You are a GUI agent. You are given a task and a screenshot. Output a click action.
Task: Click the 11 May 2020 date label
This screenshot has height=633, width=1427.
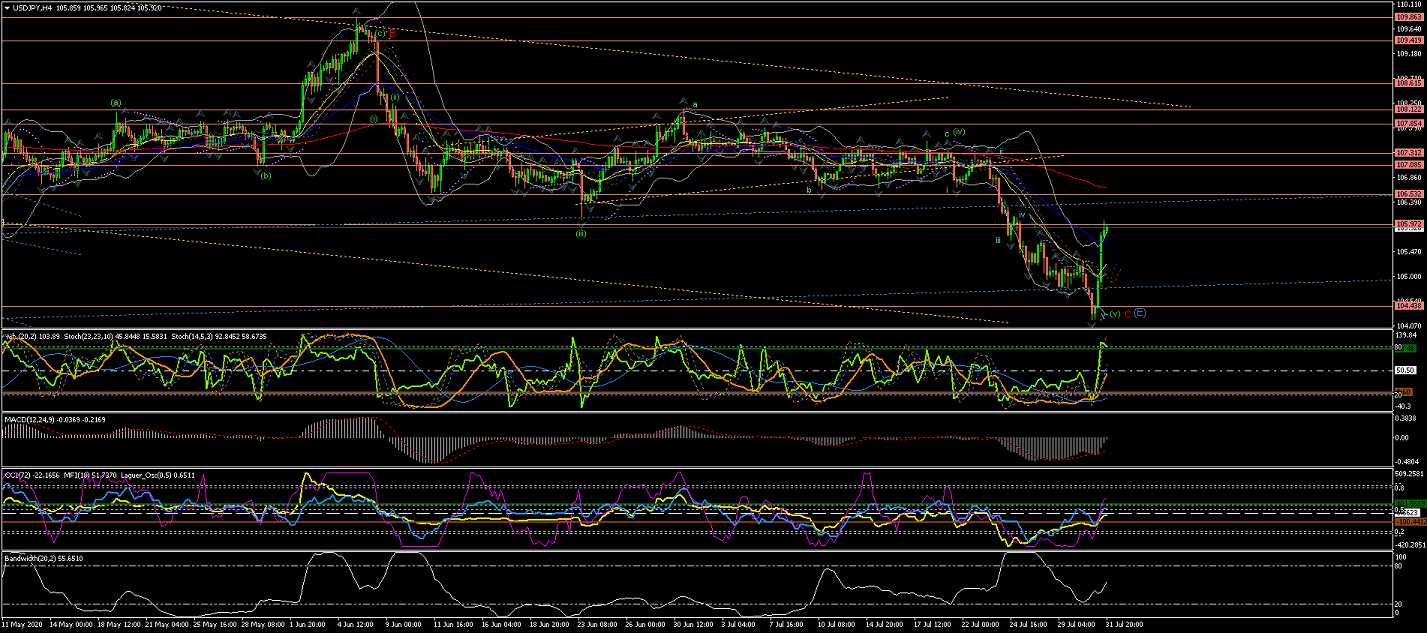pos(23,625)
